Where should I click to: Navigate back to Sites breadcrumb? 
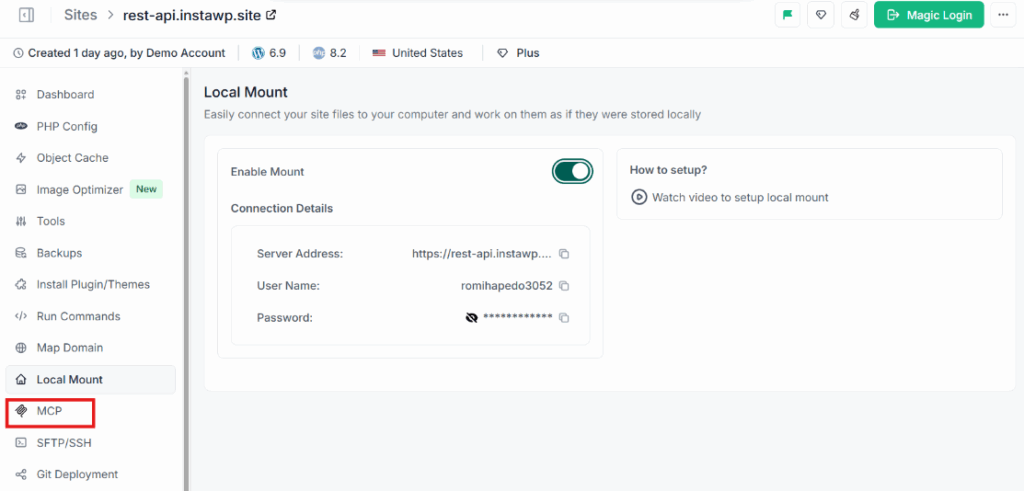(x=81, y=15)
